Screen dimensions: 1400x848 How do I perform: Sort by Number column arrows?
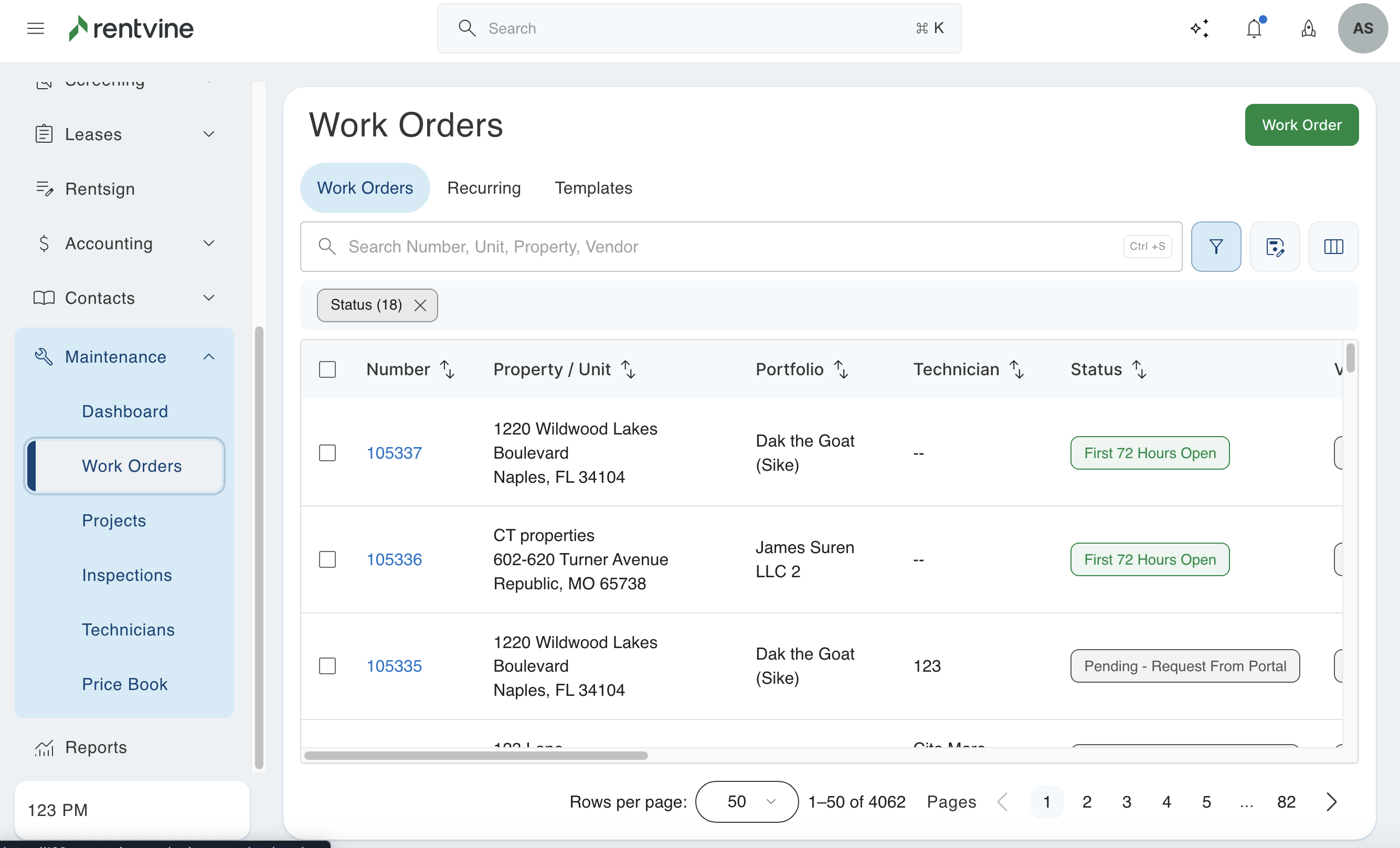tap(448, 369)
